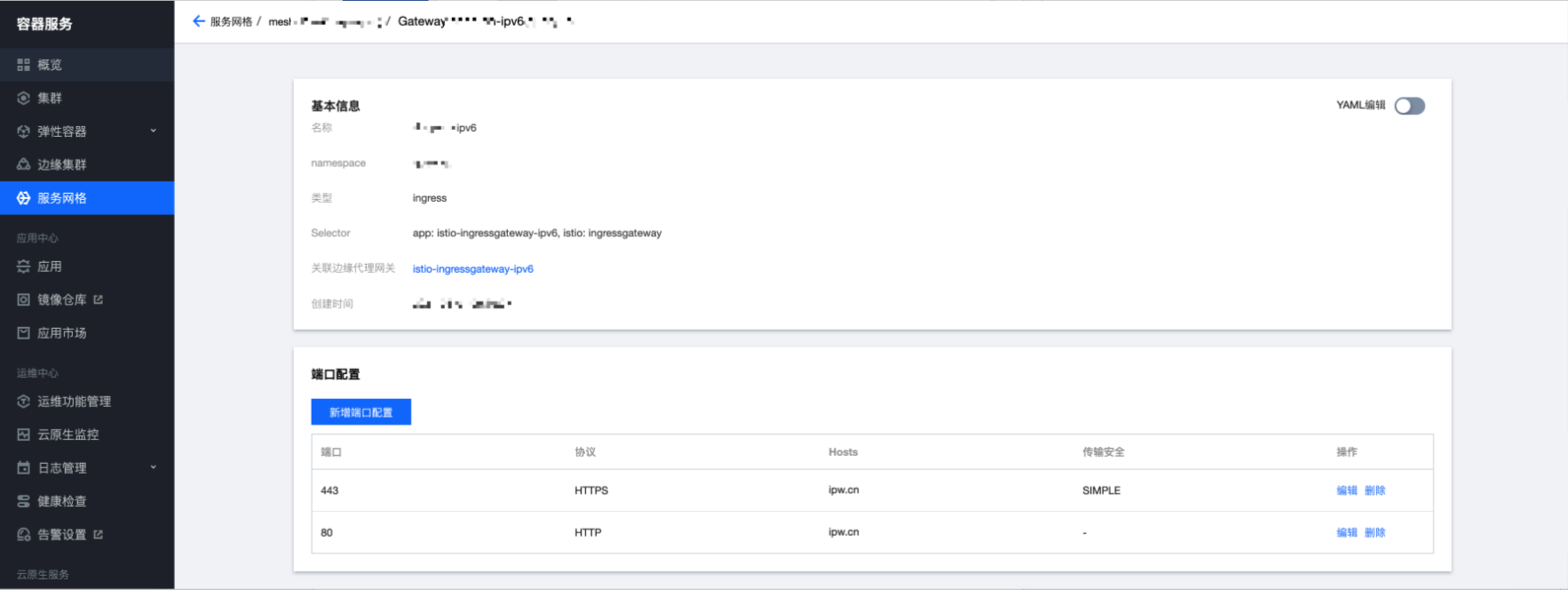1568x590 pixels.
Task: Select the 服务网格 menu item
Action: pos(87,198)
